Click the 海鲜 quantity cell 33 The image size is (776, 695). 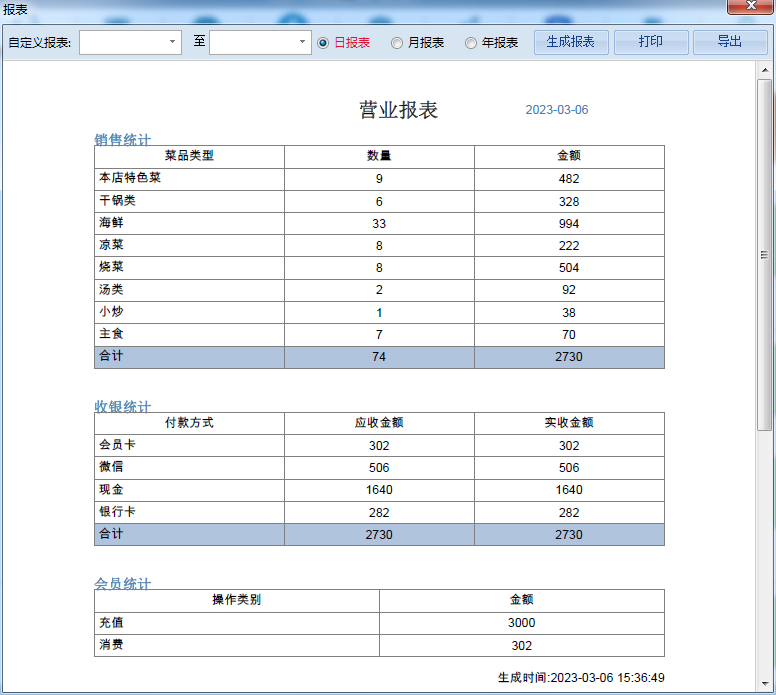[x=379, y=224]
